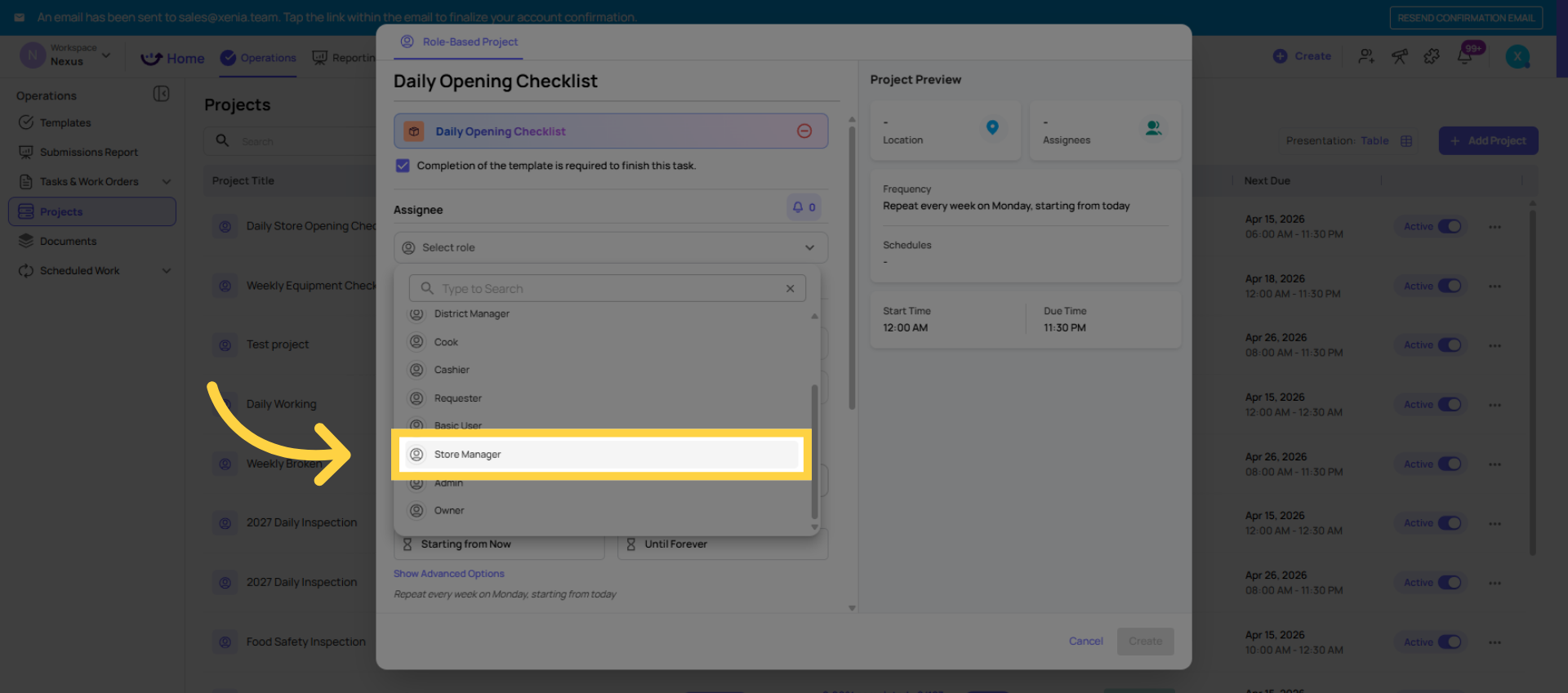Clear the role search field

tap(790, 288)
